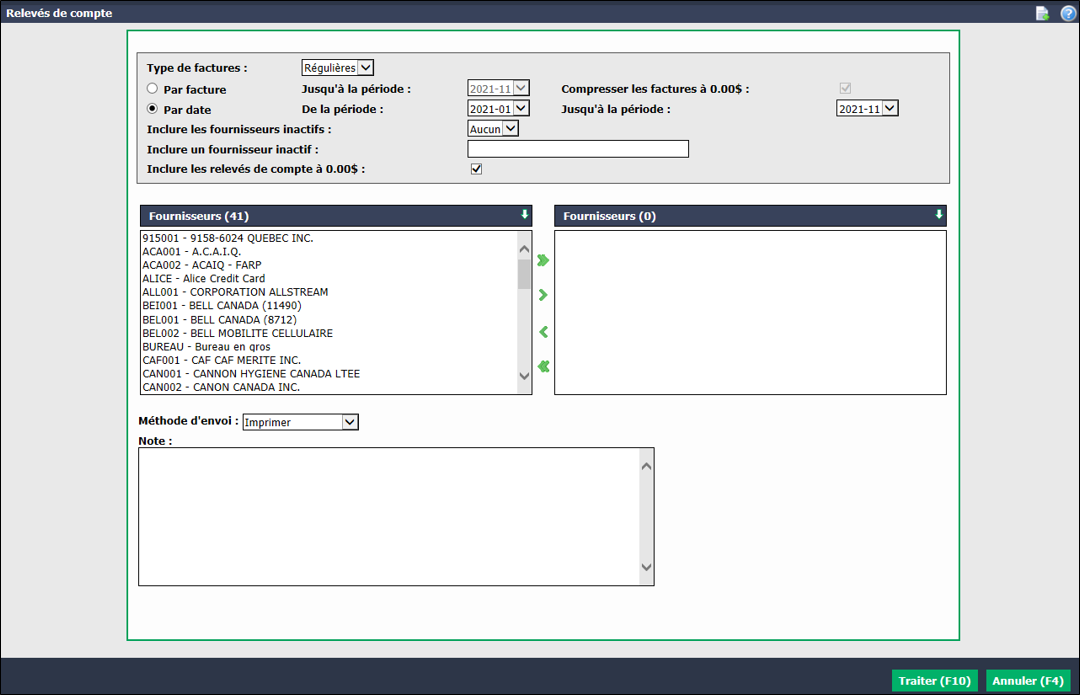1083x697 pixels.
Task: Move all suppliers to the right list
Action: [543, 260]
